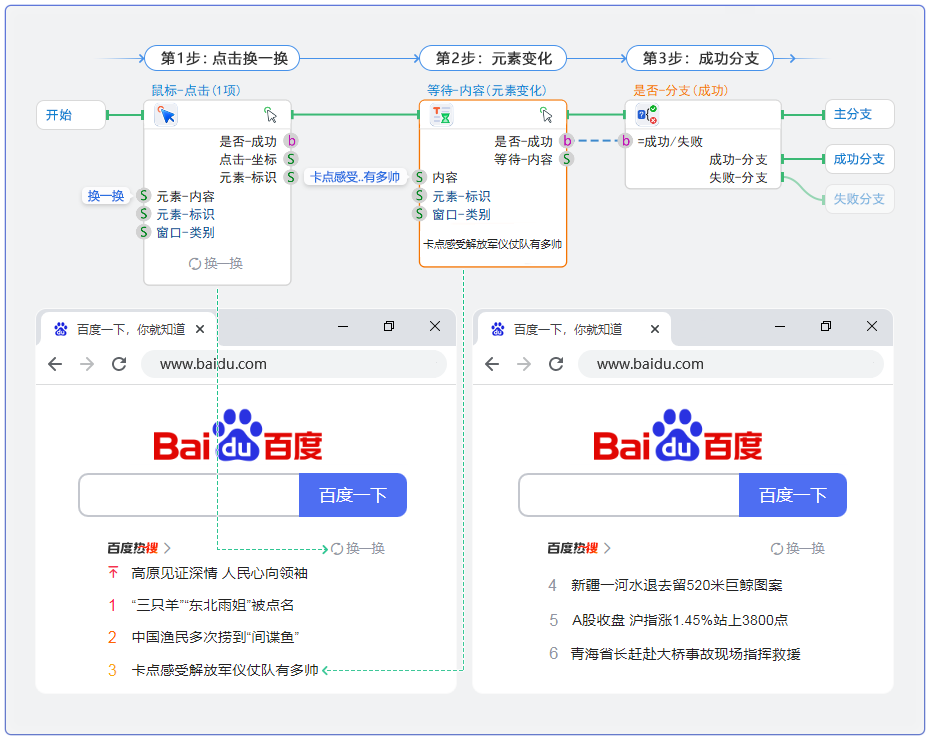Select the 第2步：元素变化 step label

pyautogui.click(x=493, y=59)
